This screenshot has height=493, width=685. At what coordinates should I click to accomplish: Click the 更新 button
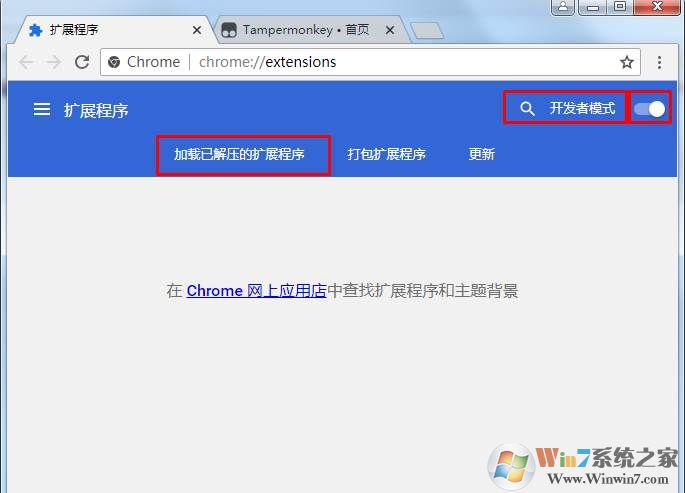[481, 154]
